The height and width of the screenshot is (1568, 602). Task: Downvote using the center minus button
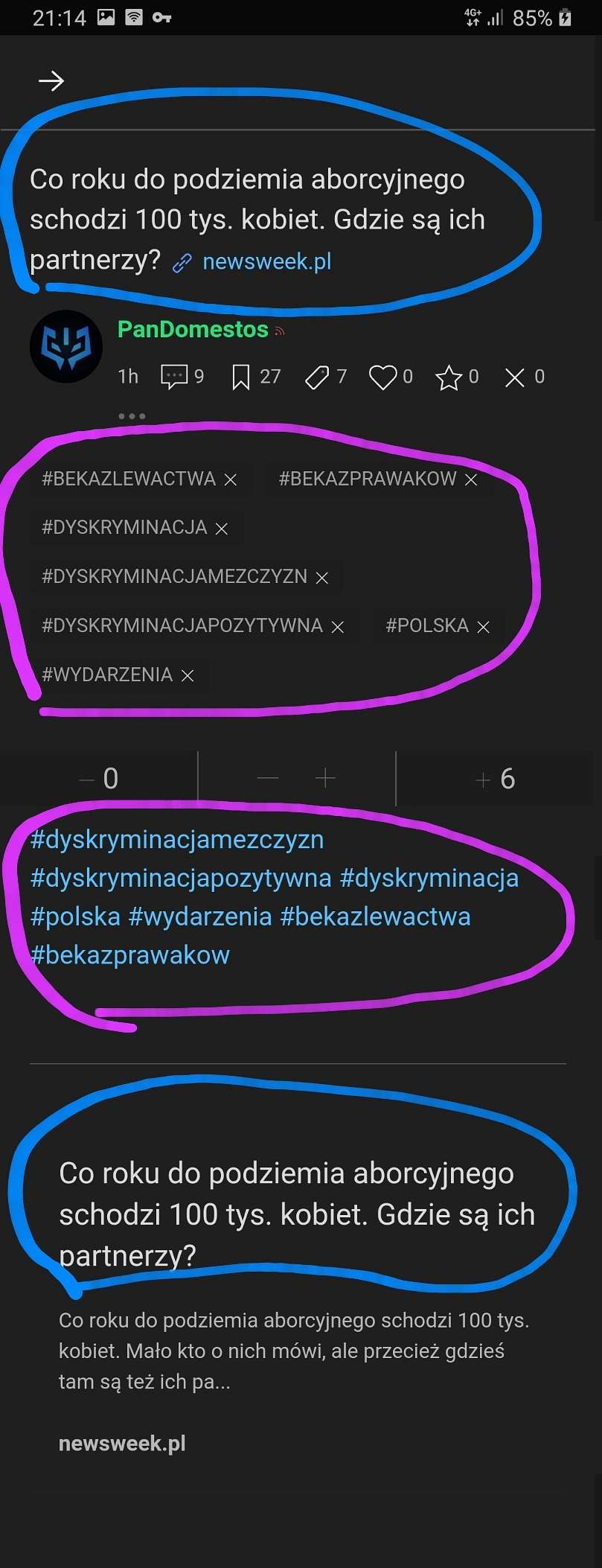point(267,779)
